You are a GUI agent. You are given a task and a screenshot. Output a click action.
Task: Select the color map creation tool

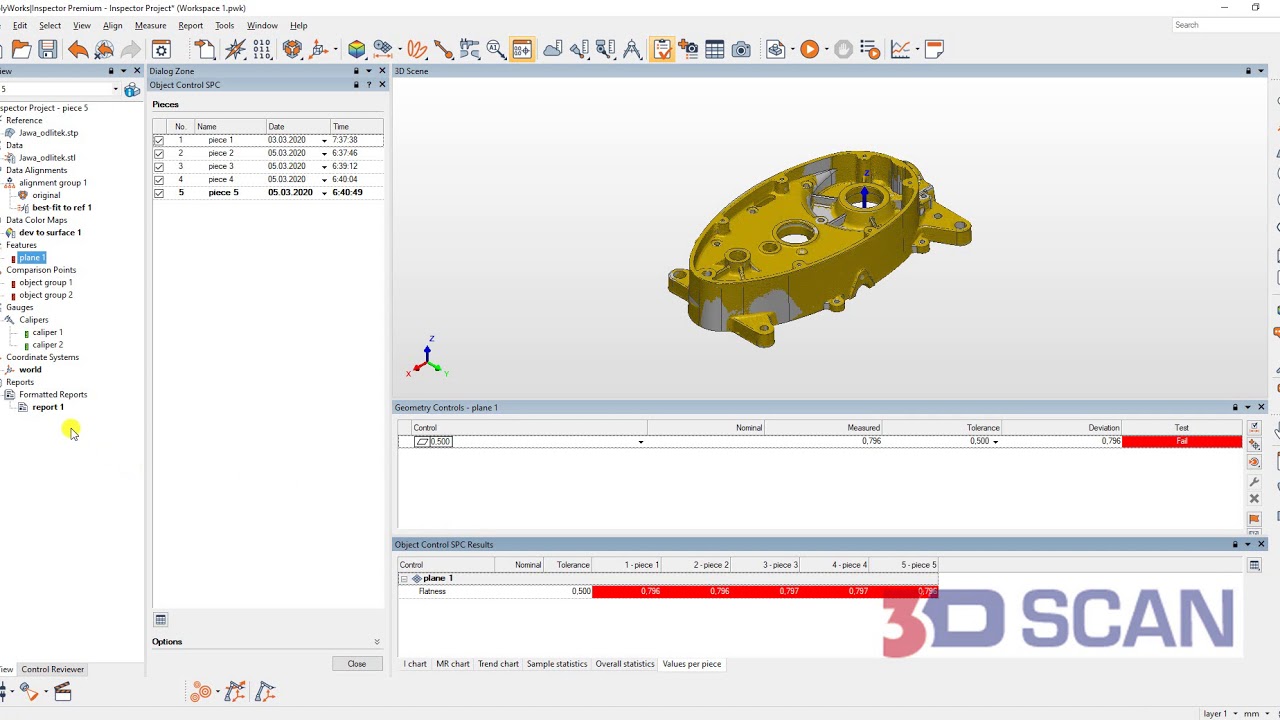click(356, 49)
